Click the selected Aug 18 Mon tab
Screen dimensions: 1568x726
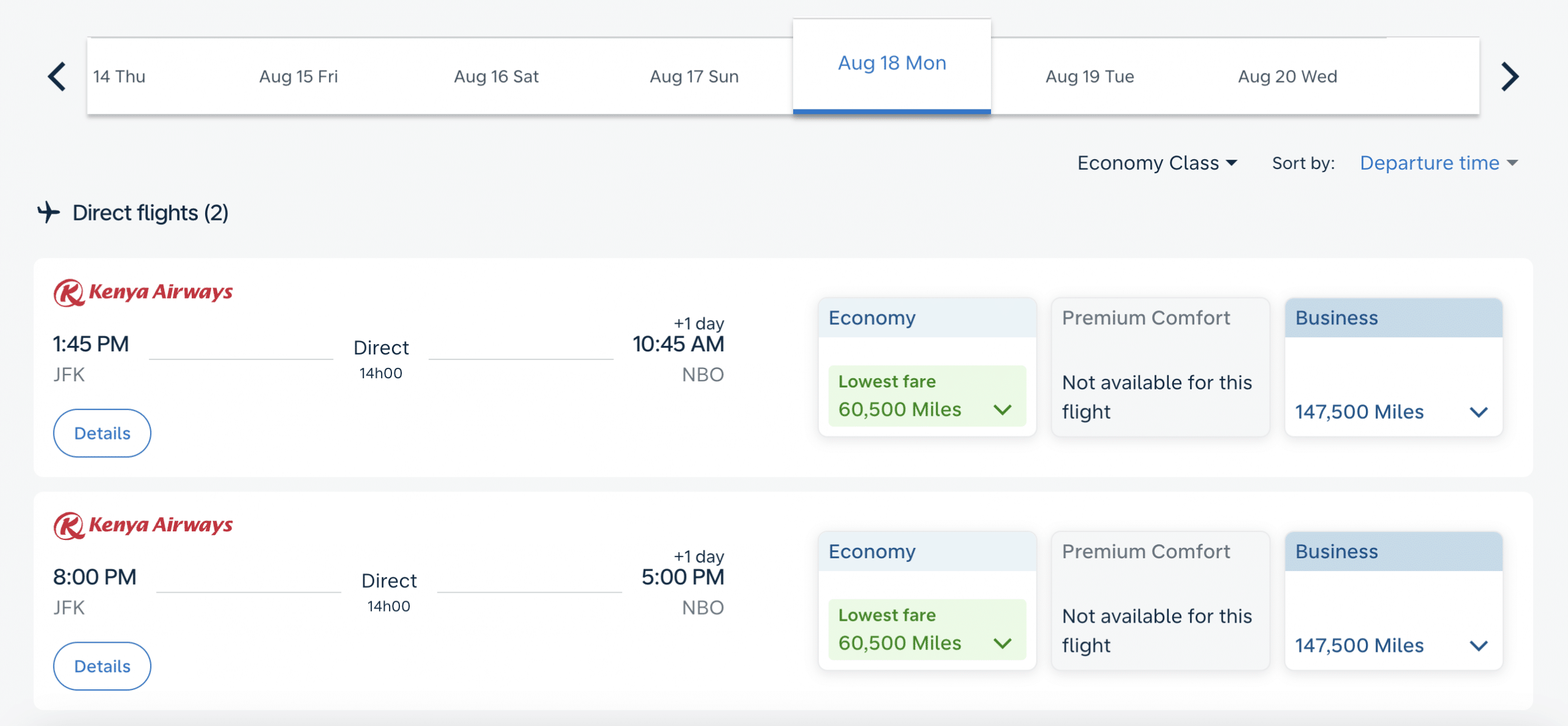click(892, 64)
